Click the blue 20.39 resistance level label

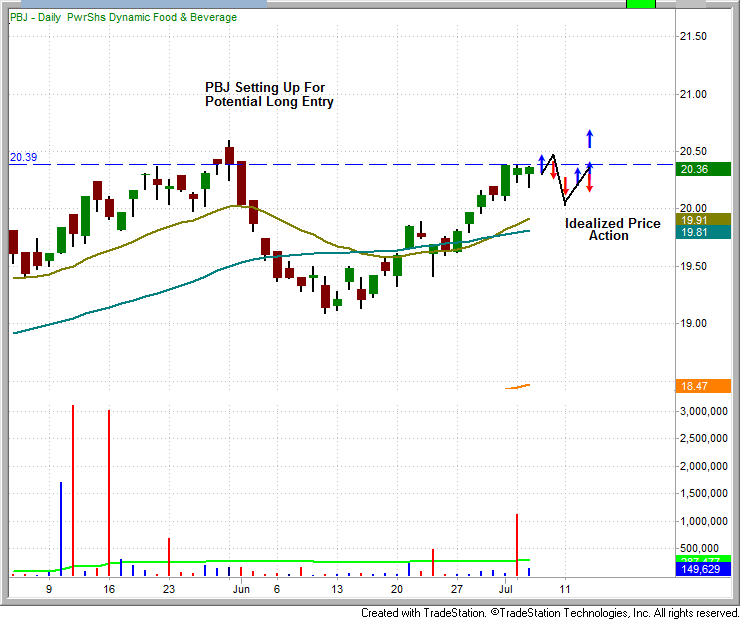tap(24, 157)
